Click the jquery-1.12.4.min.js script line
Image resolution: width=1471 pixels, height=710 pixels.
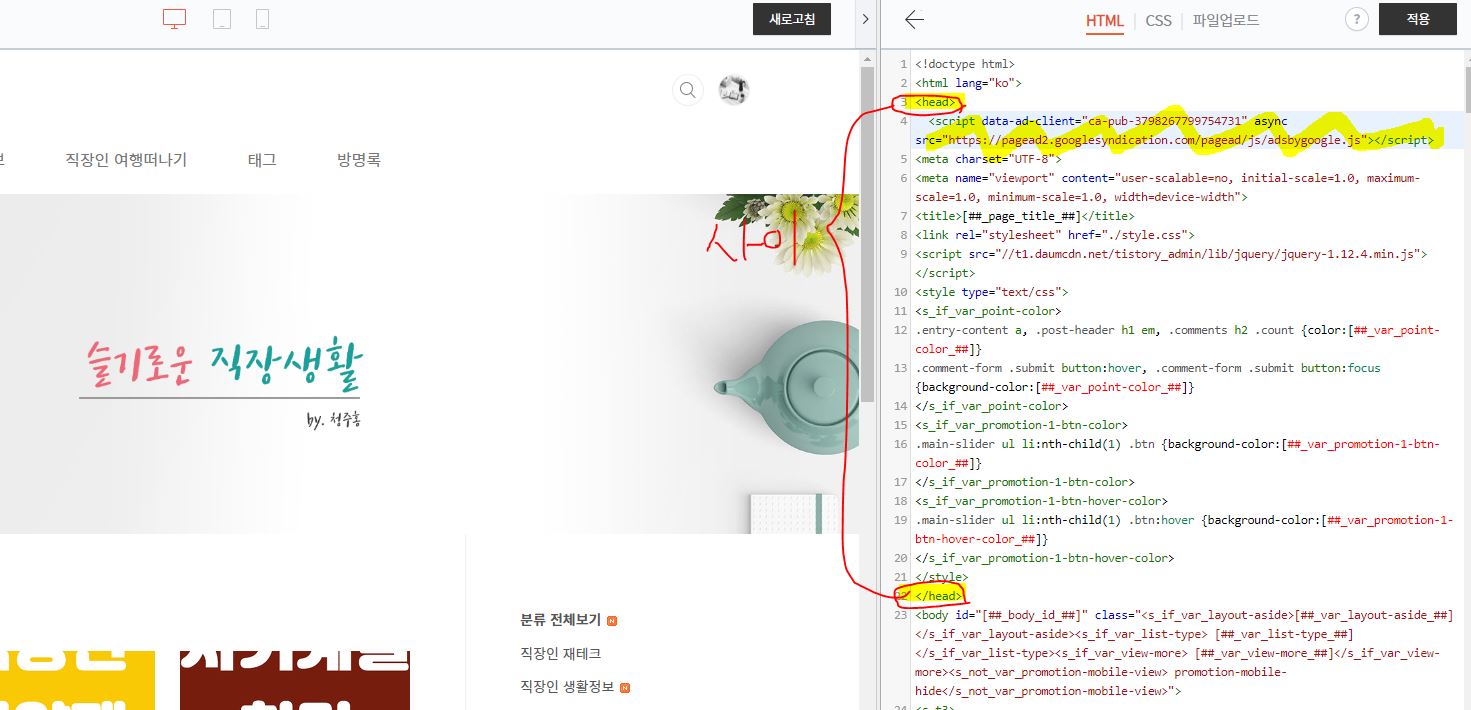[x=1171, y=263]
